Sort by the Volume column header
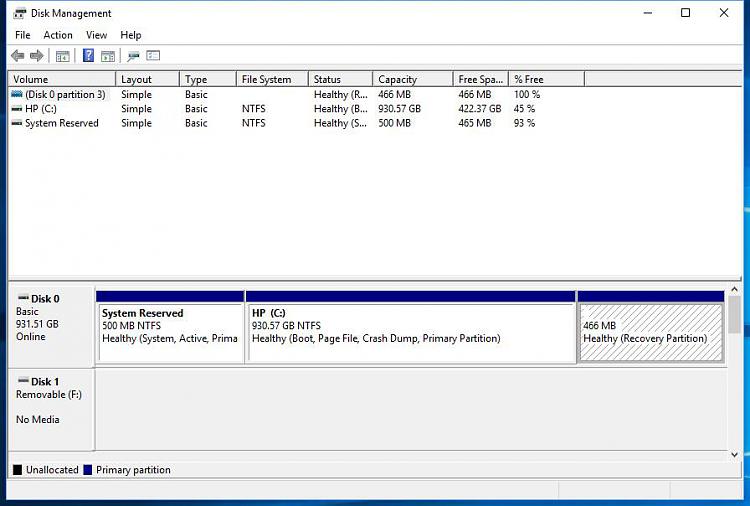750x506 pixels. click(62, 79)
